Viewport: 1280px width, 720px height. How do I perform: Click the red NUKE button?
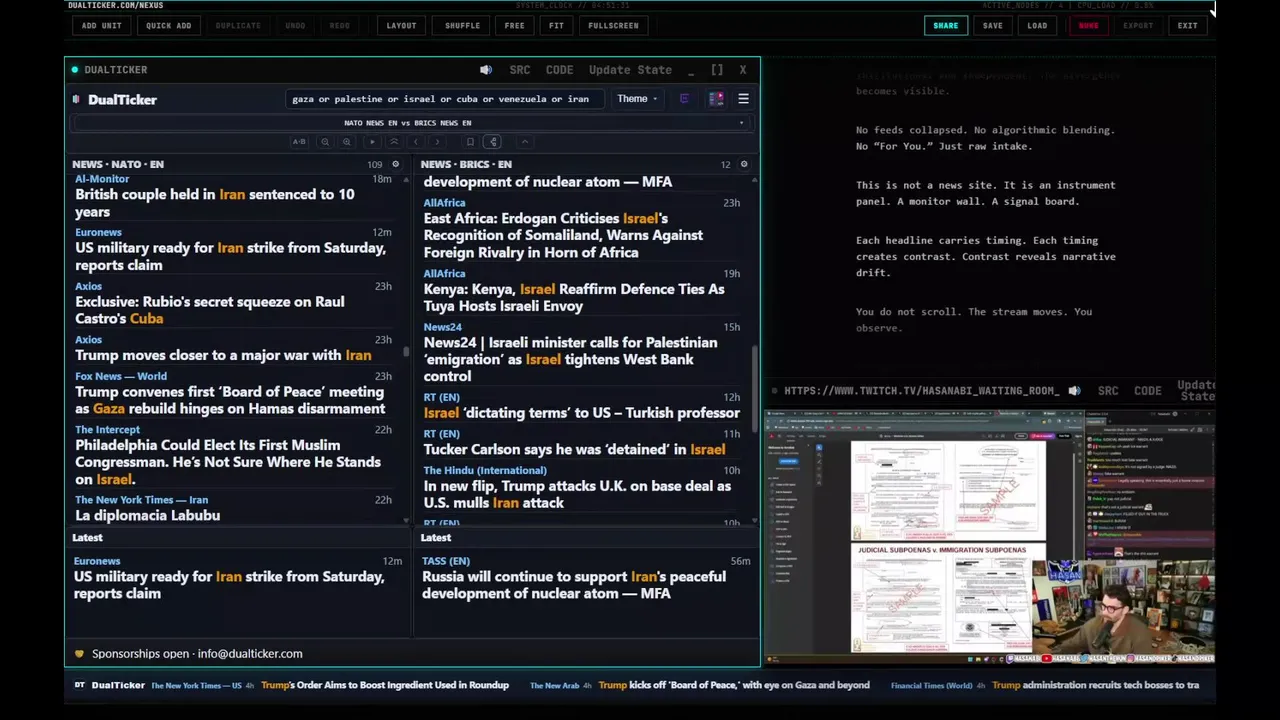coord(1088,25)
